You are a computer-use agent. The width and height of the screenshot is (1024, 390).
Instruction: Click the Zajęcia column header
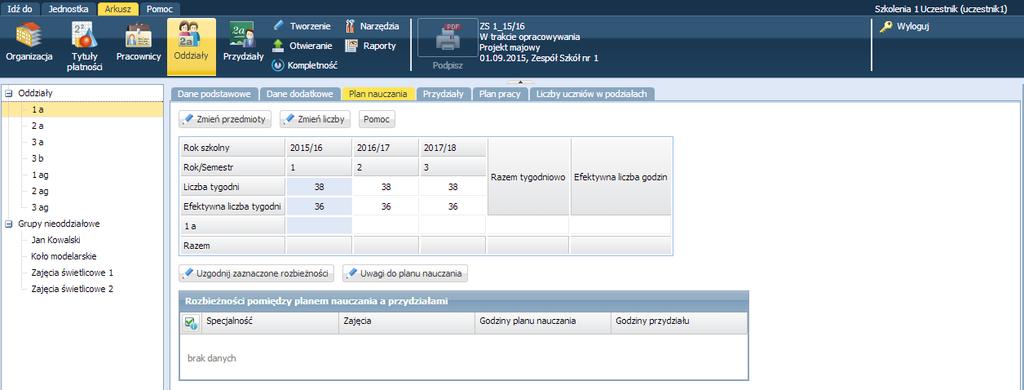406,322
